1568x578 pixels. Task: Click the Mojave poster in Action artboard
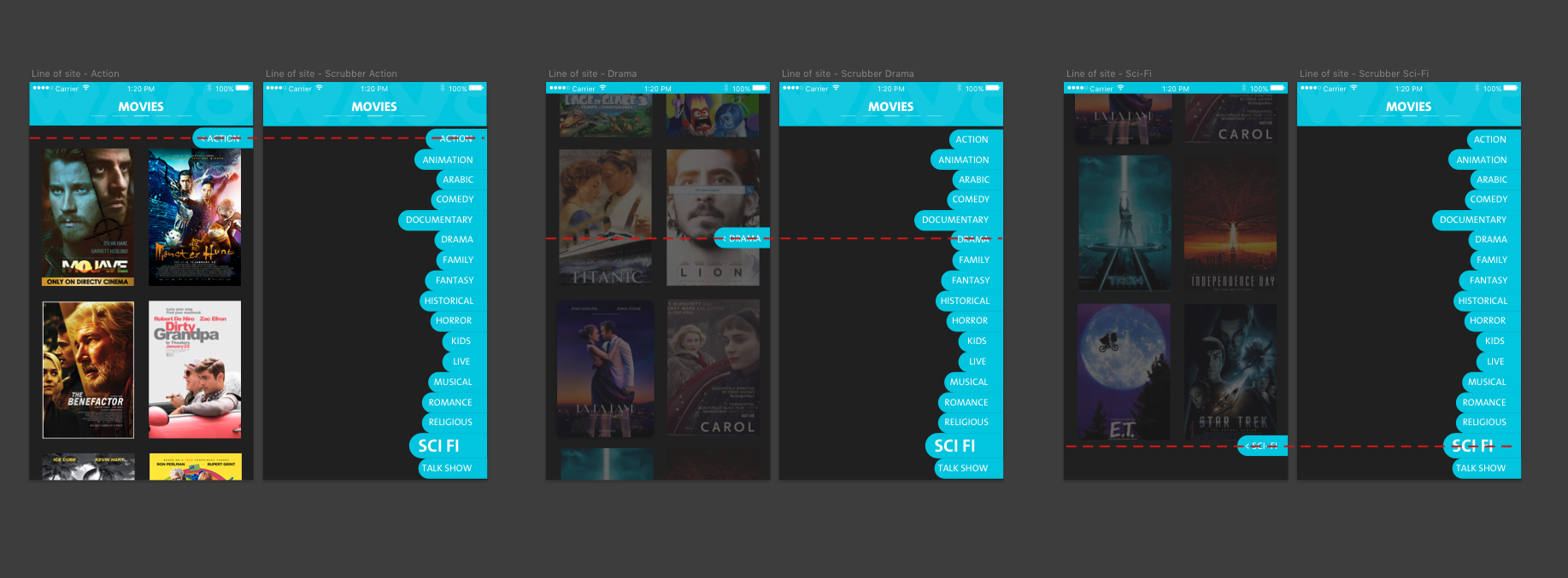coord(88,218)
